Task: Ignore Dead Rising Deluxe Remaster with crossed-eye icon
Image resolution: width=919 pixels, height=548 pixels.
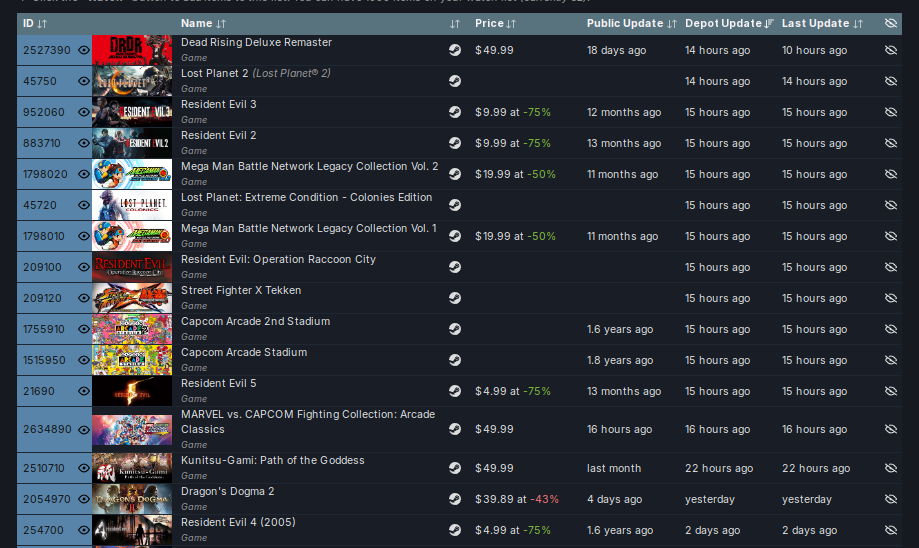Action: pyautogui.click(x=891, y=50)
